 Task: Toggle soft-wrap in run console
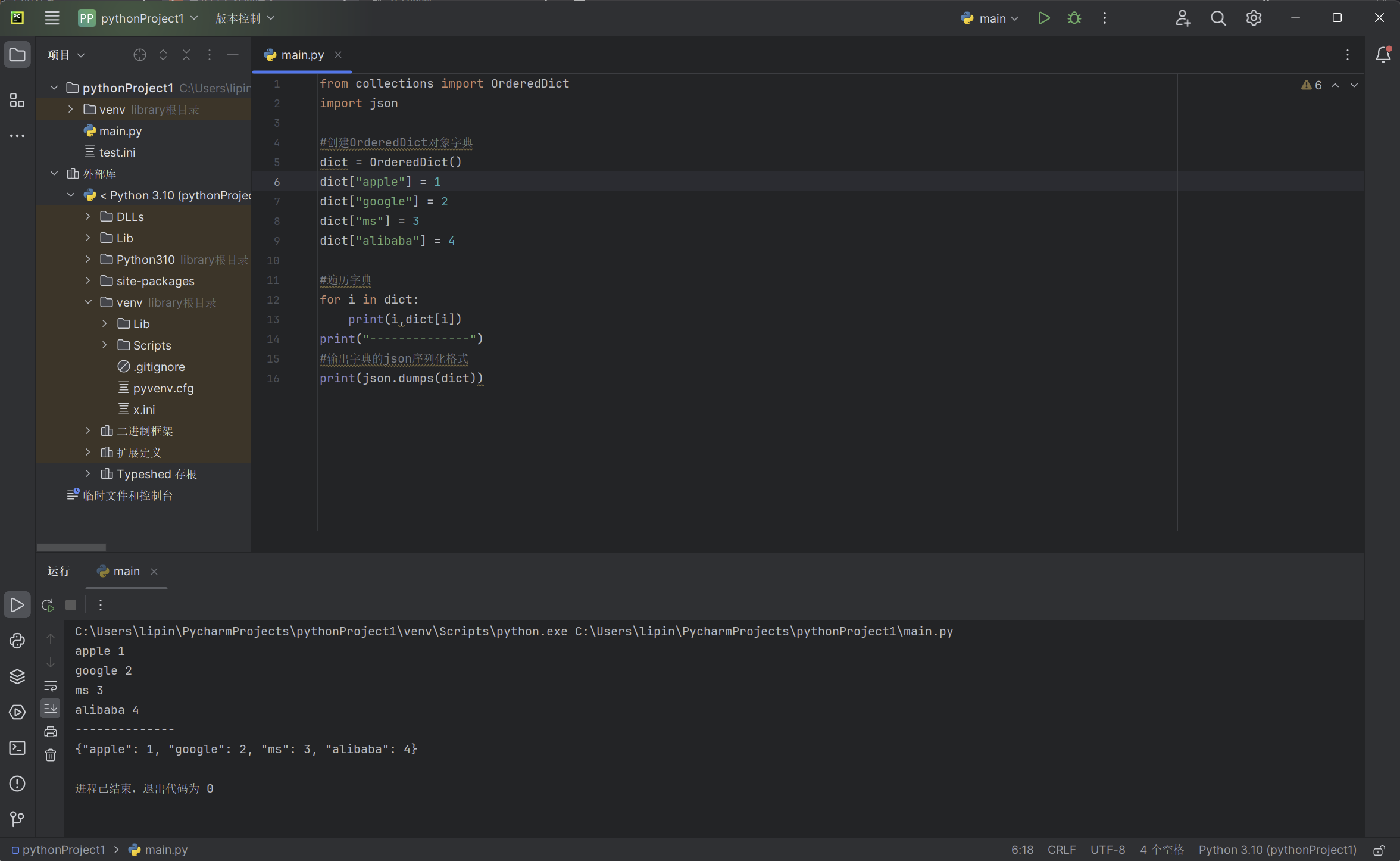tap(51, 685)
